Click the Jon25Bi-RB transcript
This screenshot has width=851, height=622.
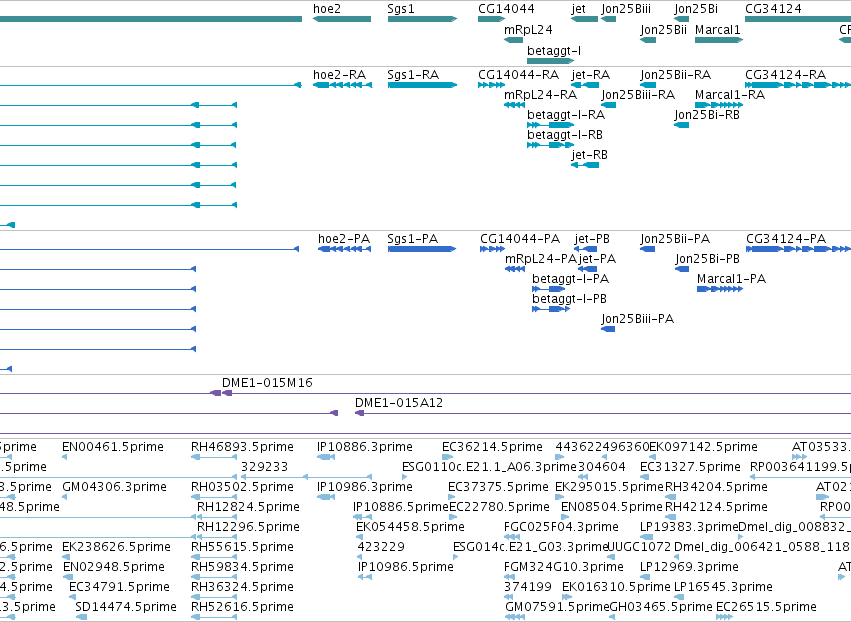click(x=681, y=125)
